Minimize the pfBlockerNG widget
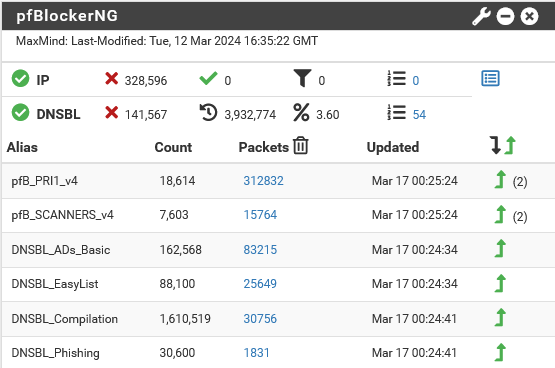 (505, 16)
